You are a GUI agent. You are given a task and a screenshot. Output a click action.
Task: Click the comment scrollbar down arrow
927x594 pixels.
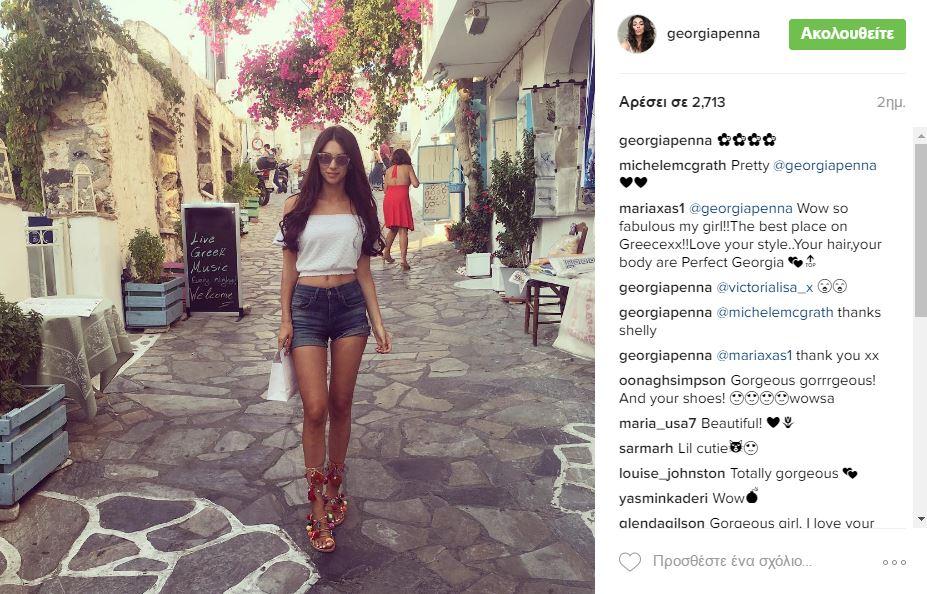[920, 519]
